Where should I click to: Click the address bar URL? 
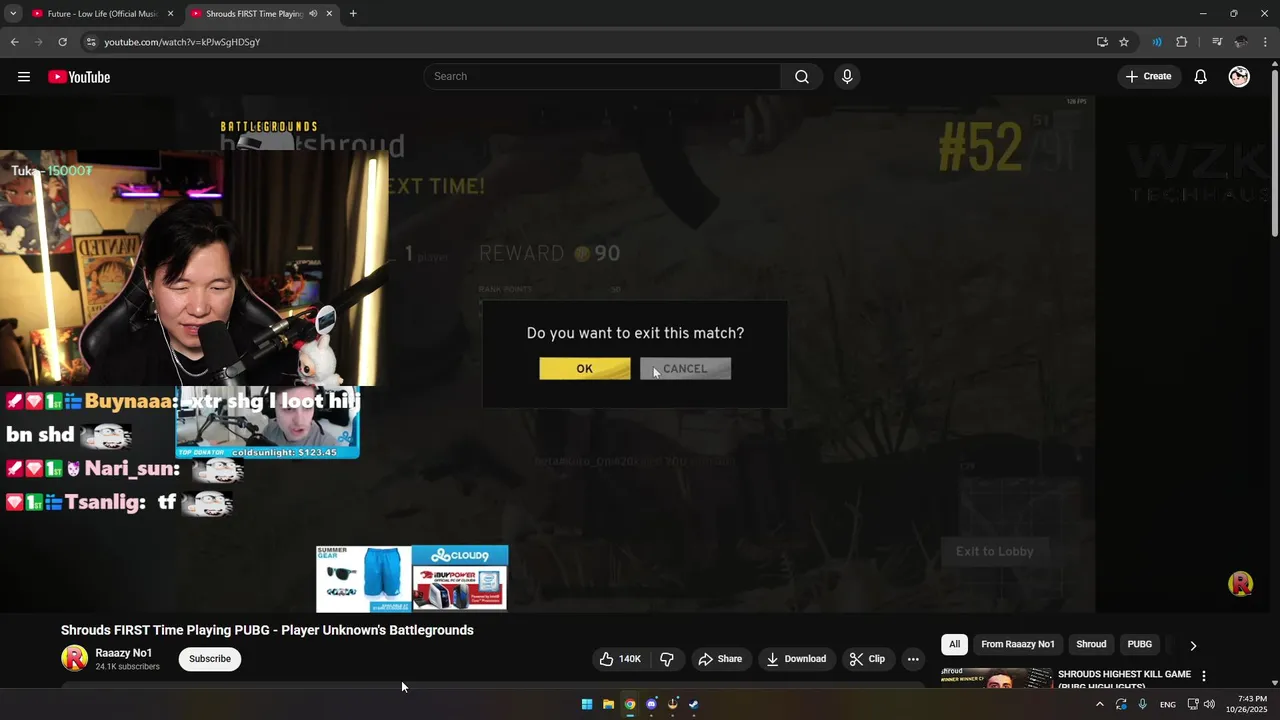coord(182,42)
